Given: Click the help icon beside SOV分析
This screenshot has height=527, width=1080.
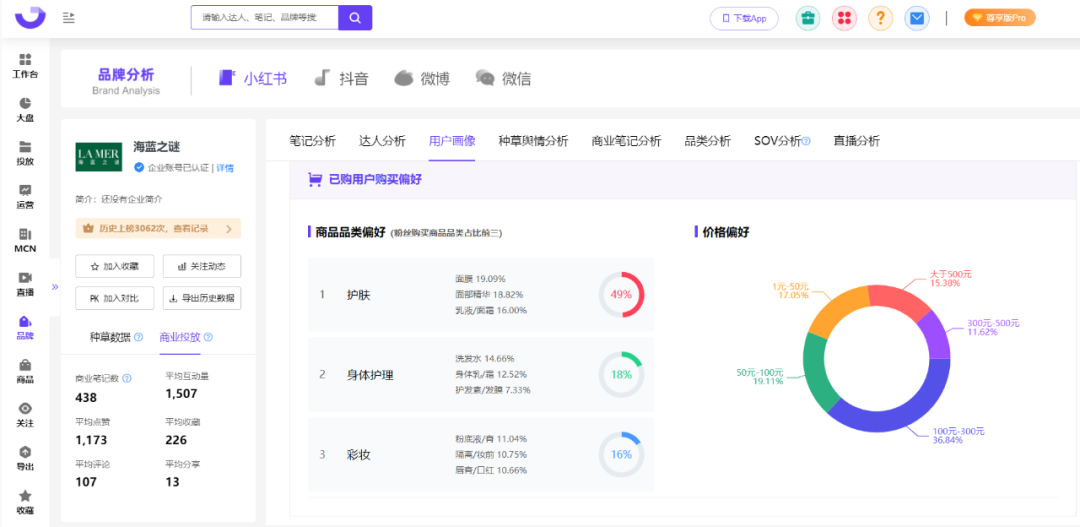Looking at the screenshot, I should coord(806,142).
